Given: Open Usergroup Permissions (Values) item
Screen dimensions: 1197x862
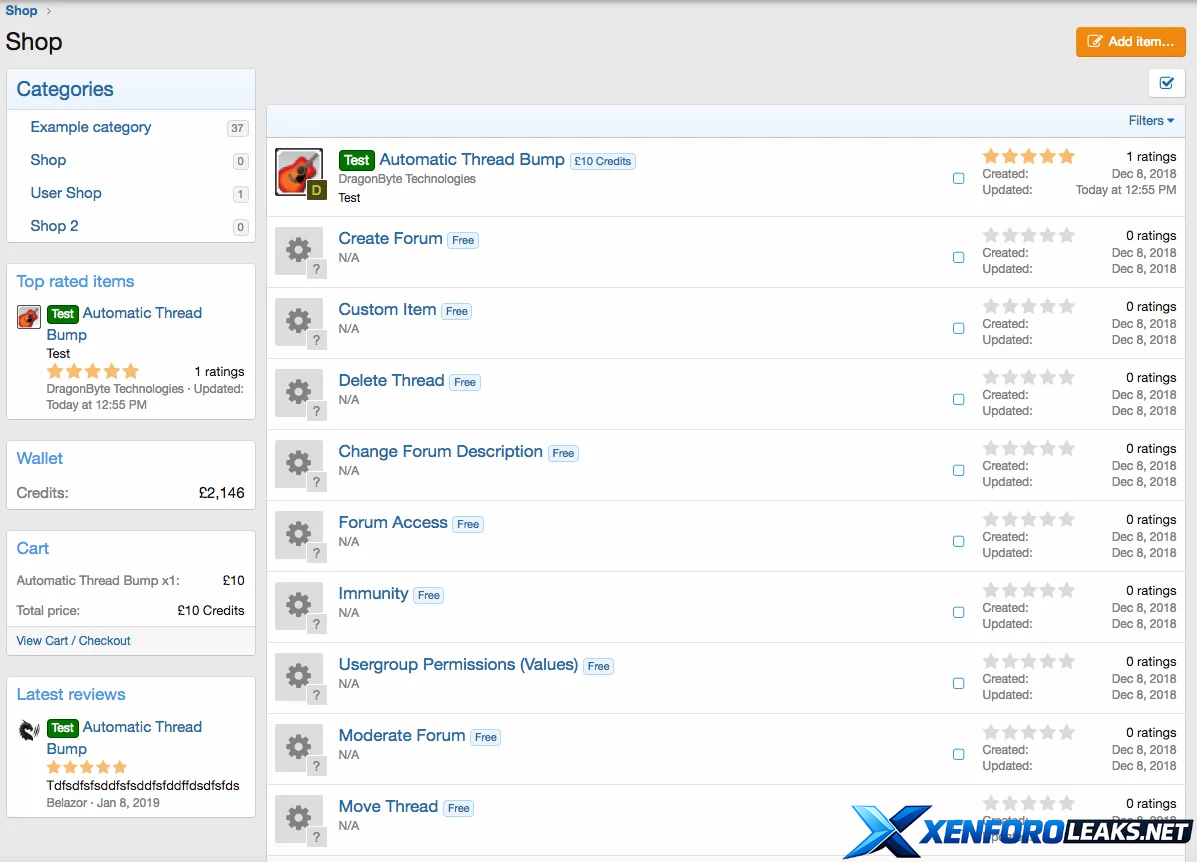Looking at the screenshot, I should click(458, 665).
